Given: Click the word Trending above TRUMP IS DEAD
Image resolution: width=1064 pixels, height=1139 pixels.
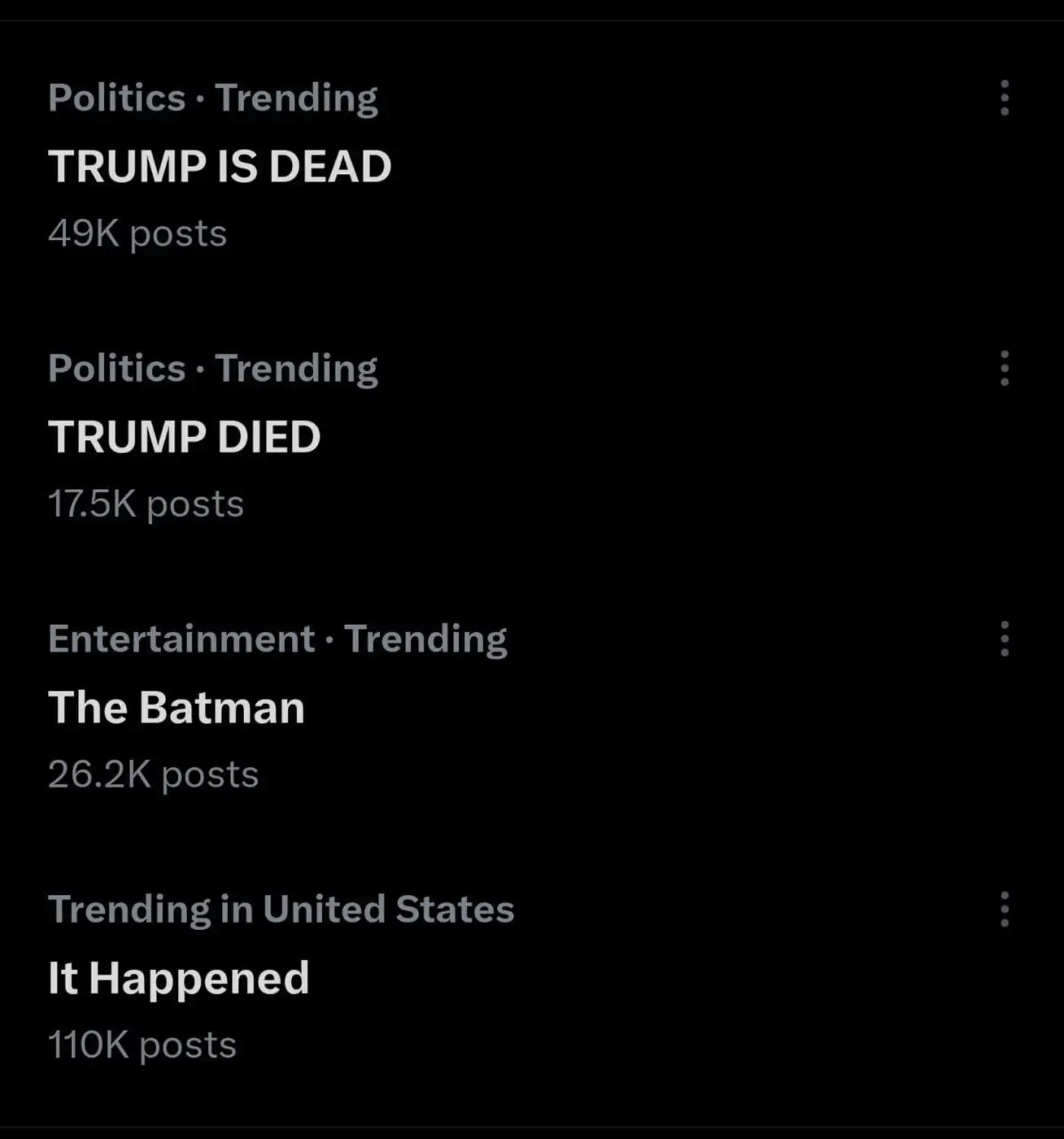Looking at the screenshot, I should click(x=296, y=98).
